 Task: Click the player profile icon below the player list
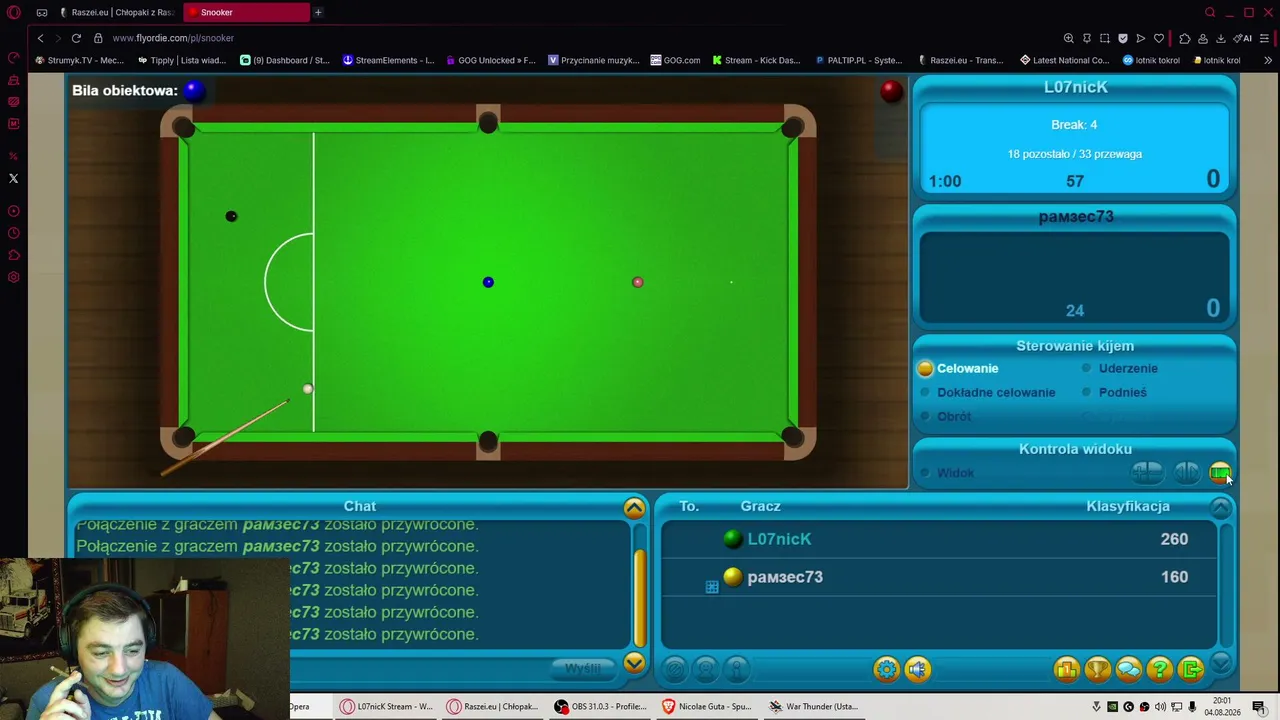click(706, 669)
